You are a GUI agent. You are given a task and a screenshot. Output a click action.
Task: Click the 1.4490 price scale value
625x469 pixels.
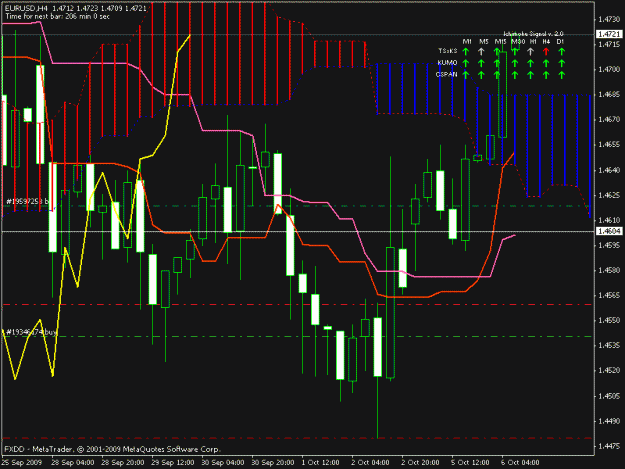(609, 421)
